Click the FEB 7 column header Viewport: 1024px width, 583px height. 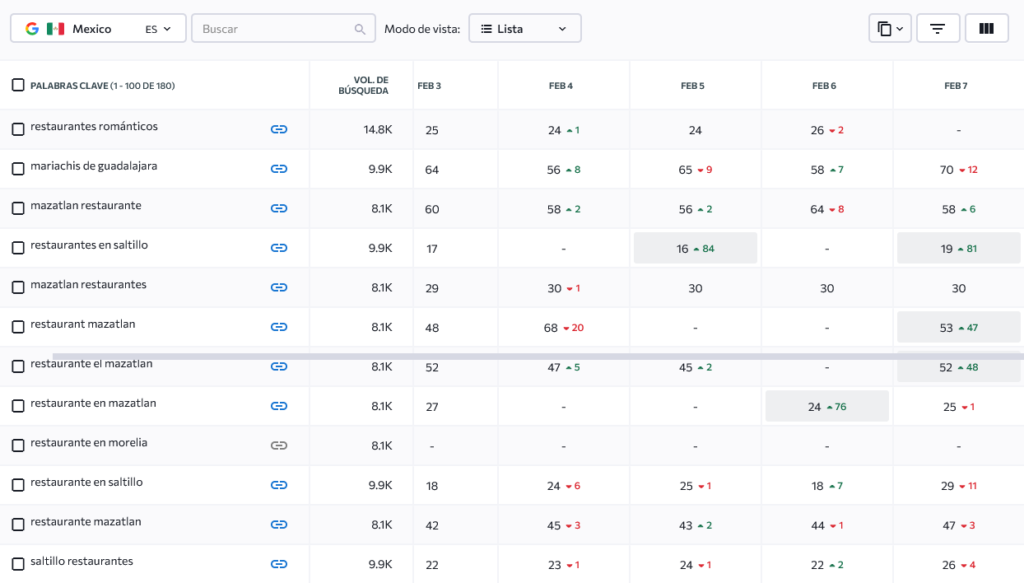coord(955,86)
